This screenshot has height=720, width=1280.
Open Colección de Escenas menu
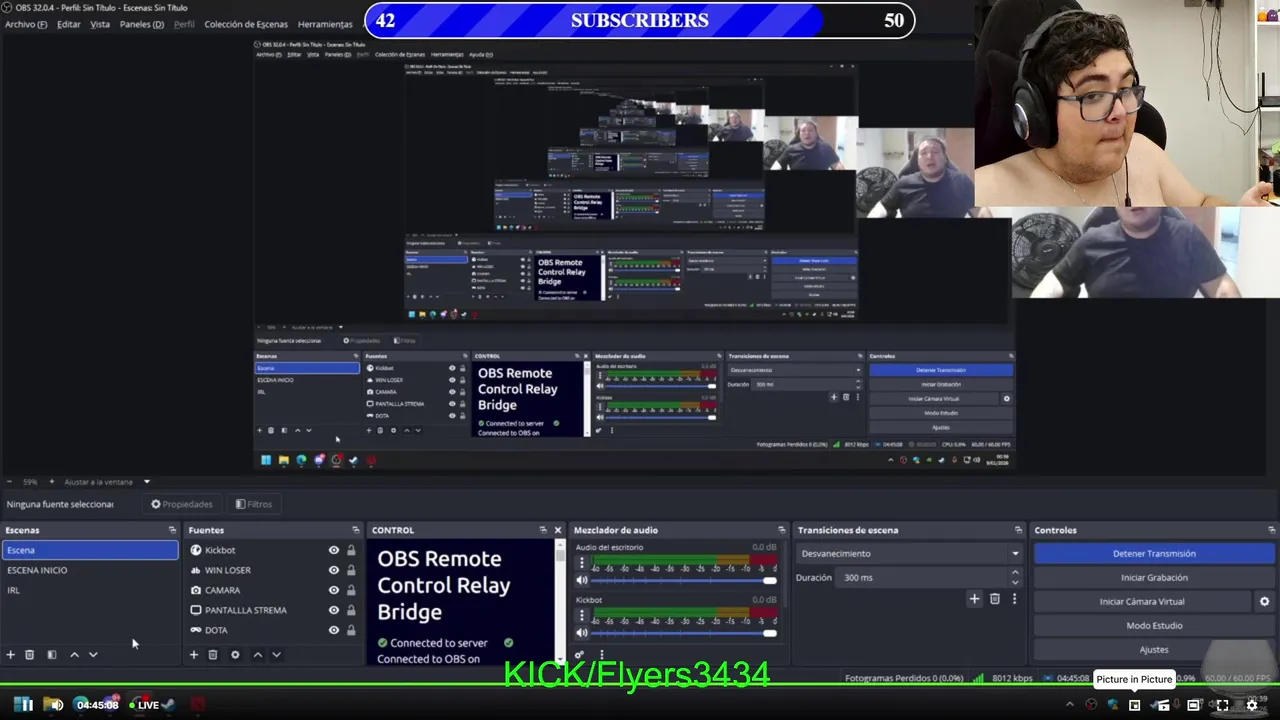click(246, 24)
